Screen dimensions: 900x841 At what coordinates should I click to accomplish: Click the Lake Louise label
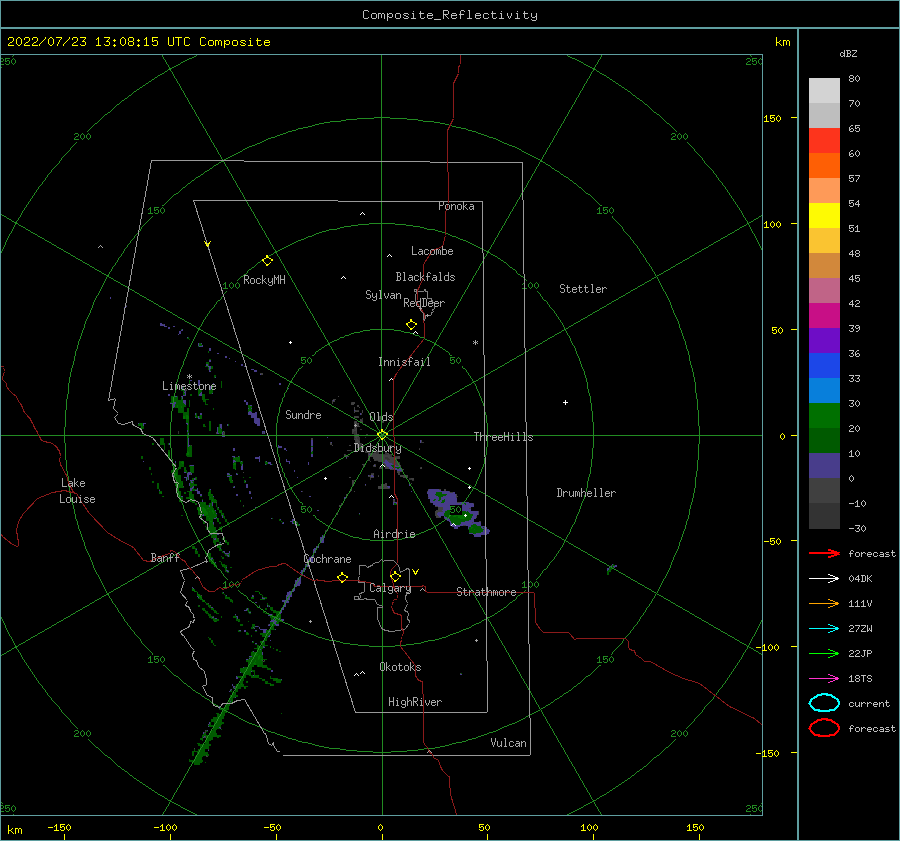pos(77,491)
